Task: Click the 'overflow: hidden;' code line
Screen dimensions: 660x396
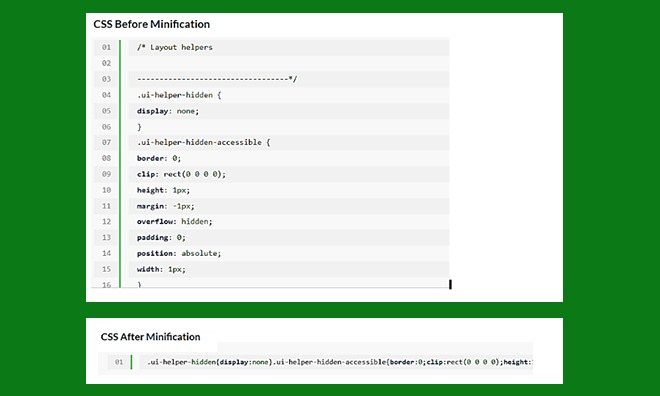Action: coord(175,222)
